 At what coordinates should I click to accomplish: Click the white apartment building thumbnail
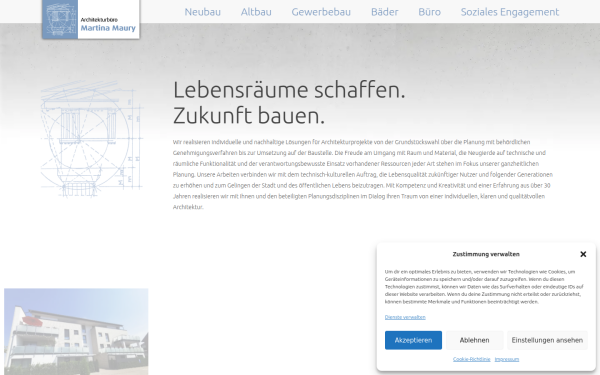pos(76,332)
